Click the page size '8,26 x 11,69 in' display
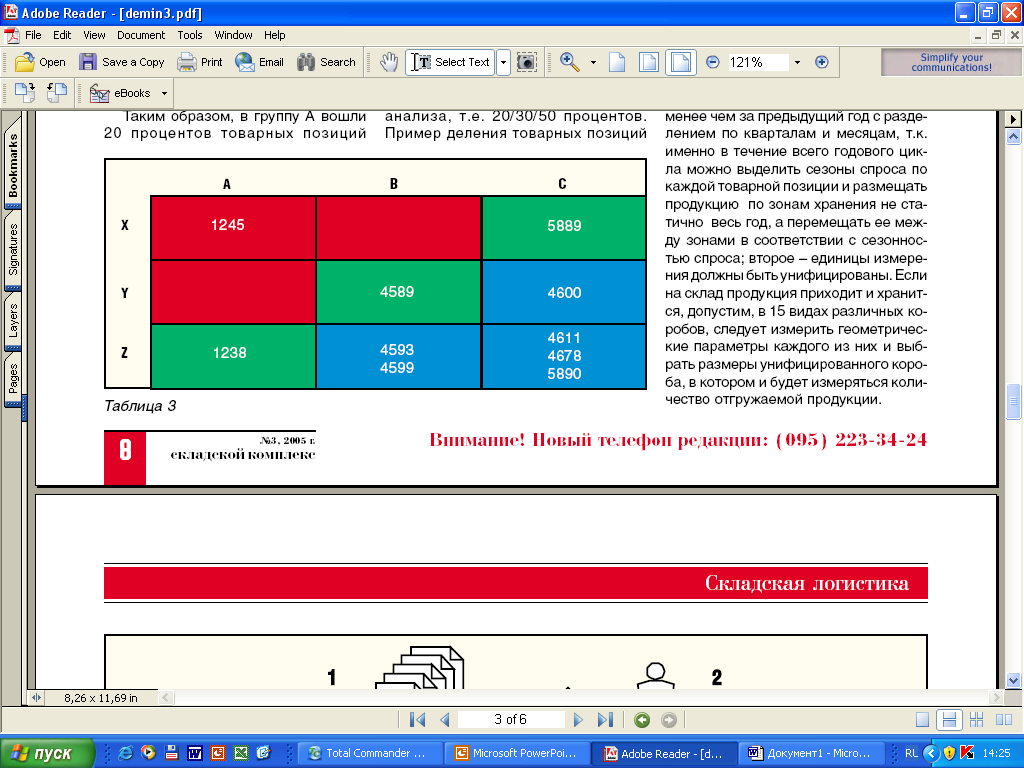The image size is (1024, 768). (101, 698)
